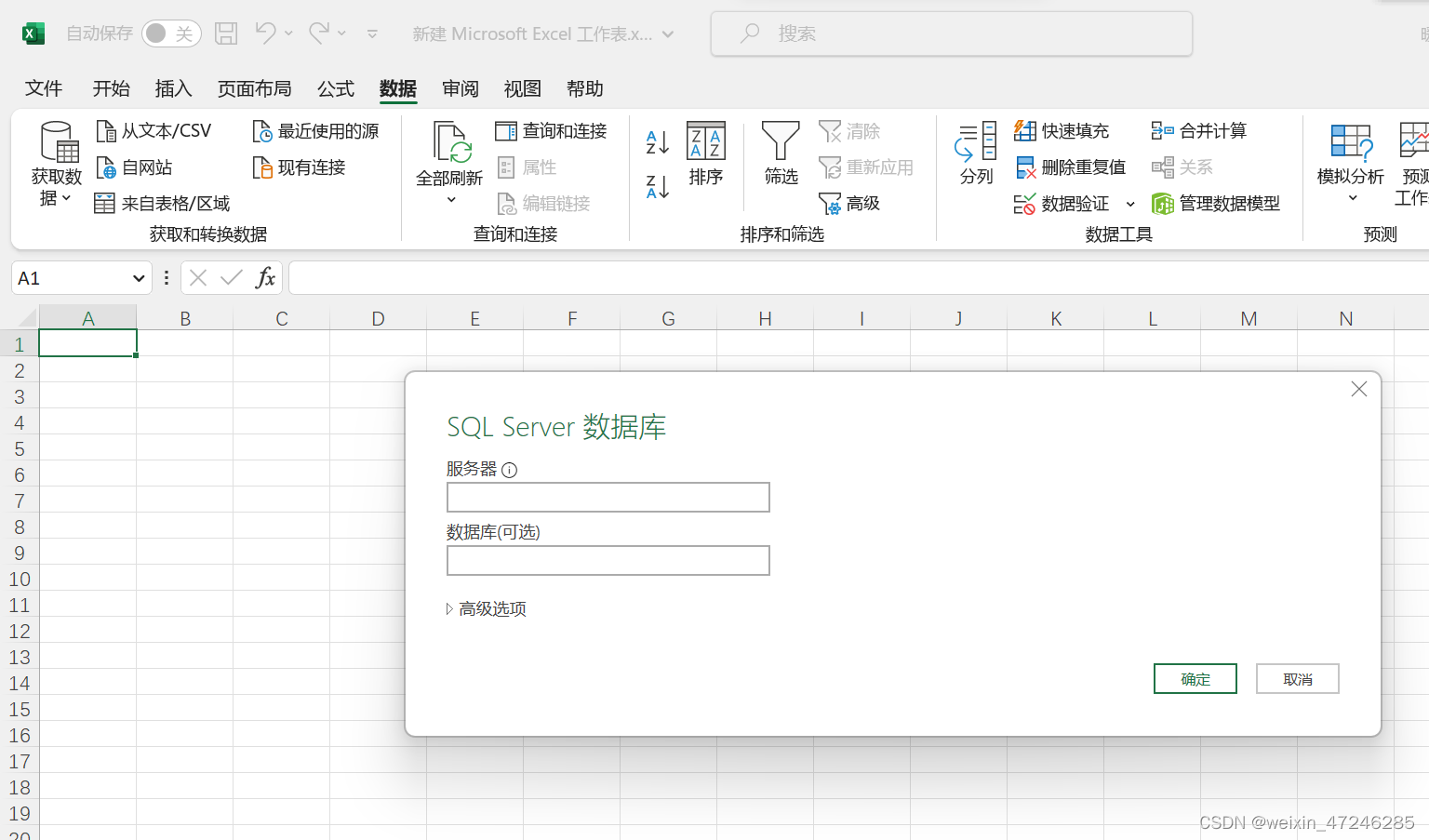Click Edit Links (编辑链接)
Screen dimensions: 1429x840
click(x=544, y=204)
